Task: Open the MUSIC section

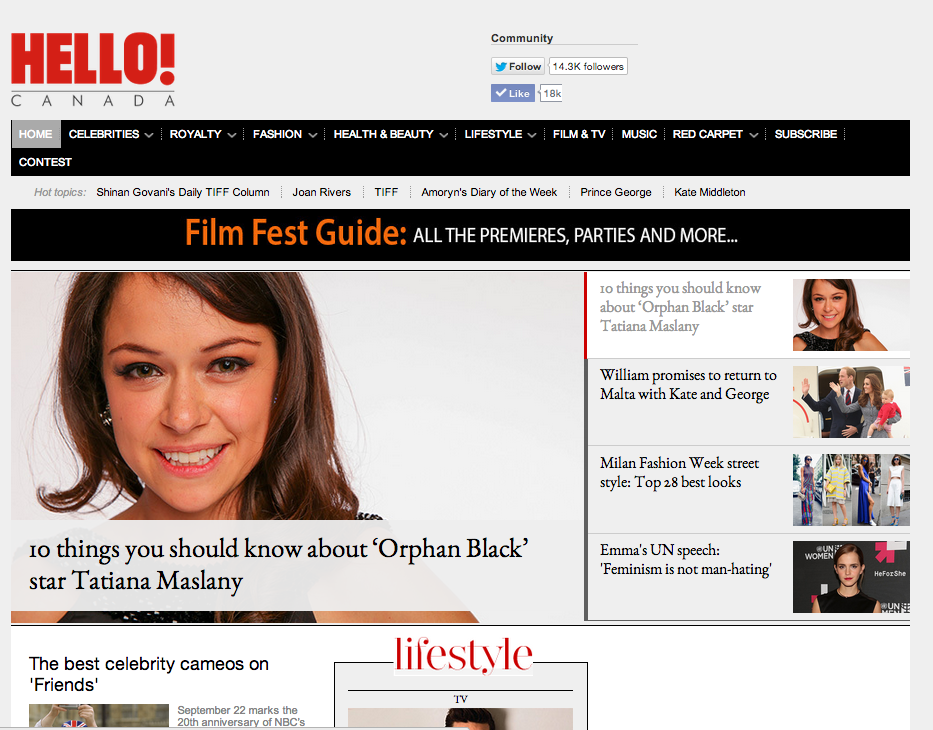Action: [x=639, y=134]
